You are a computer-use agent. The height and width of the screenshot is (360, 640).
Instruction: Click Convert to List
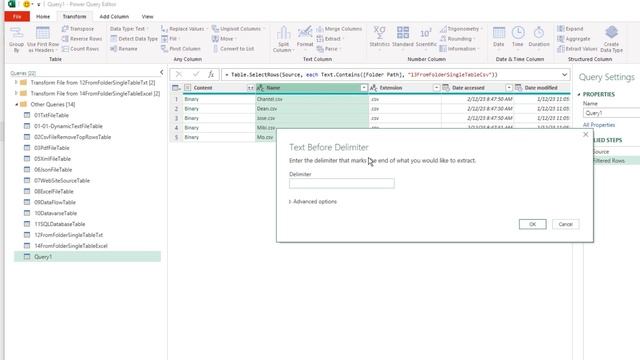(233, 49)
